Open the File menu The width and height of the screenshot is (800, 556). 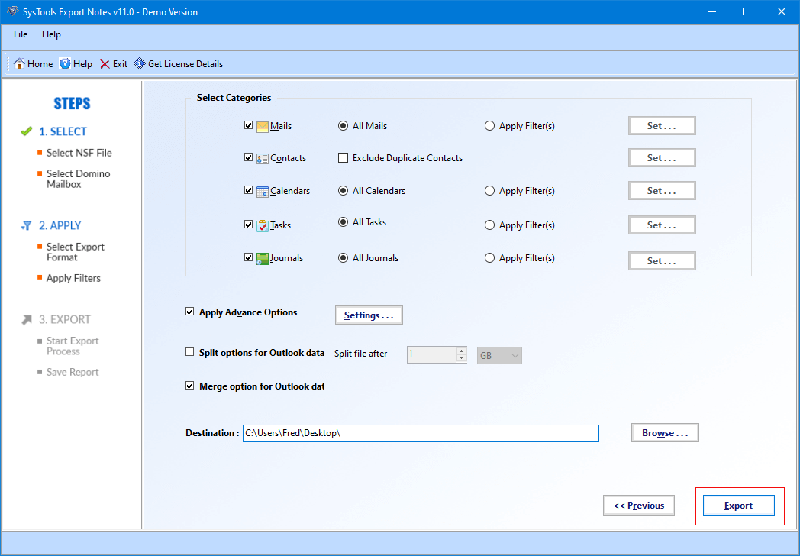pos(20,35)
